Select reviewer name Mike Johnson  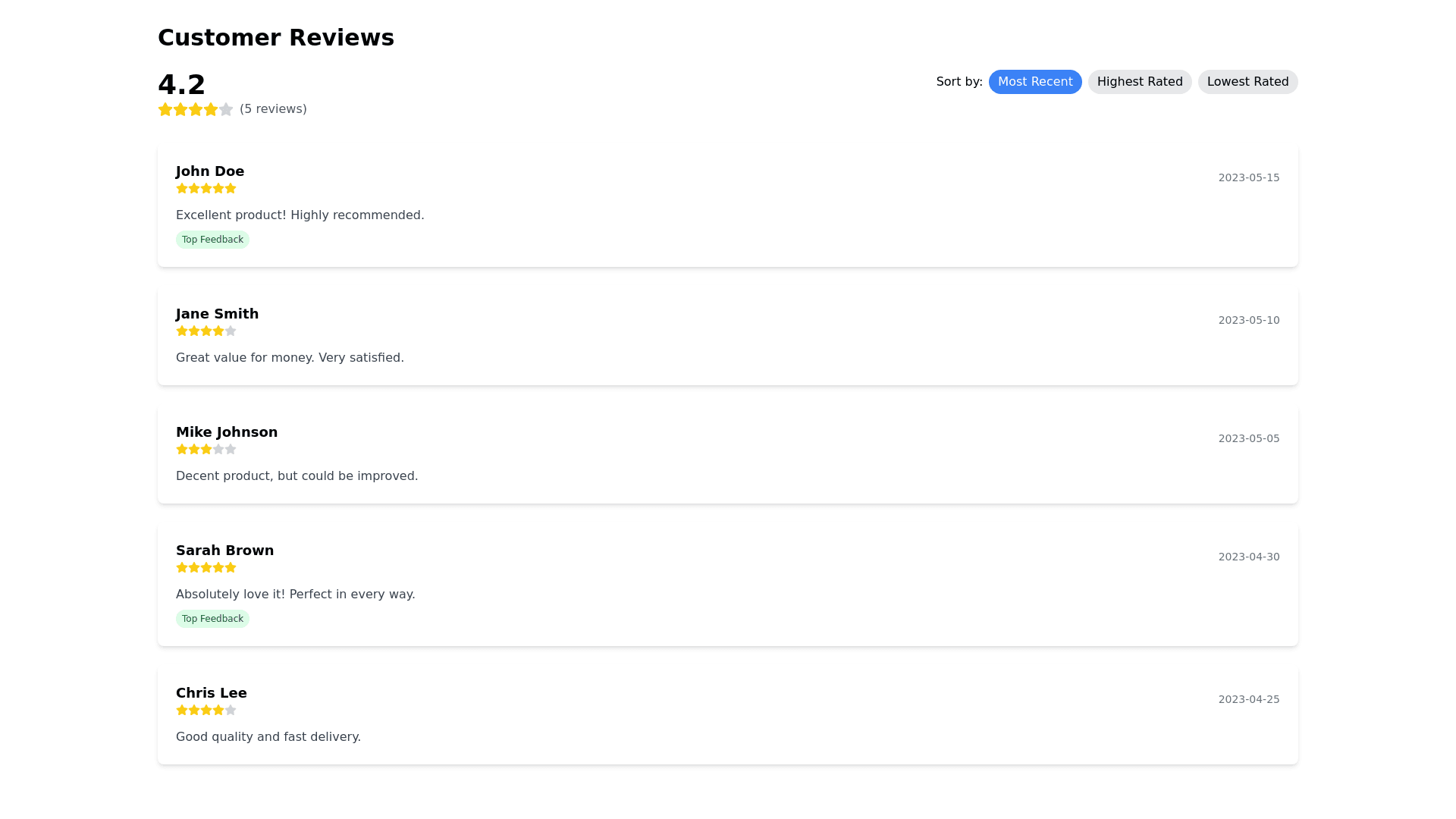227,432
